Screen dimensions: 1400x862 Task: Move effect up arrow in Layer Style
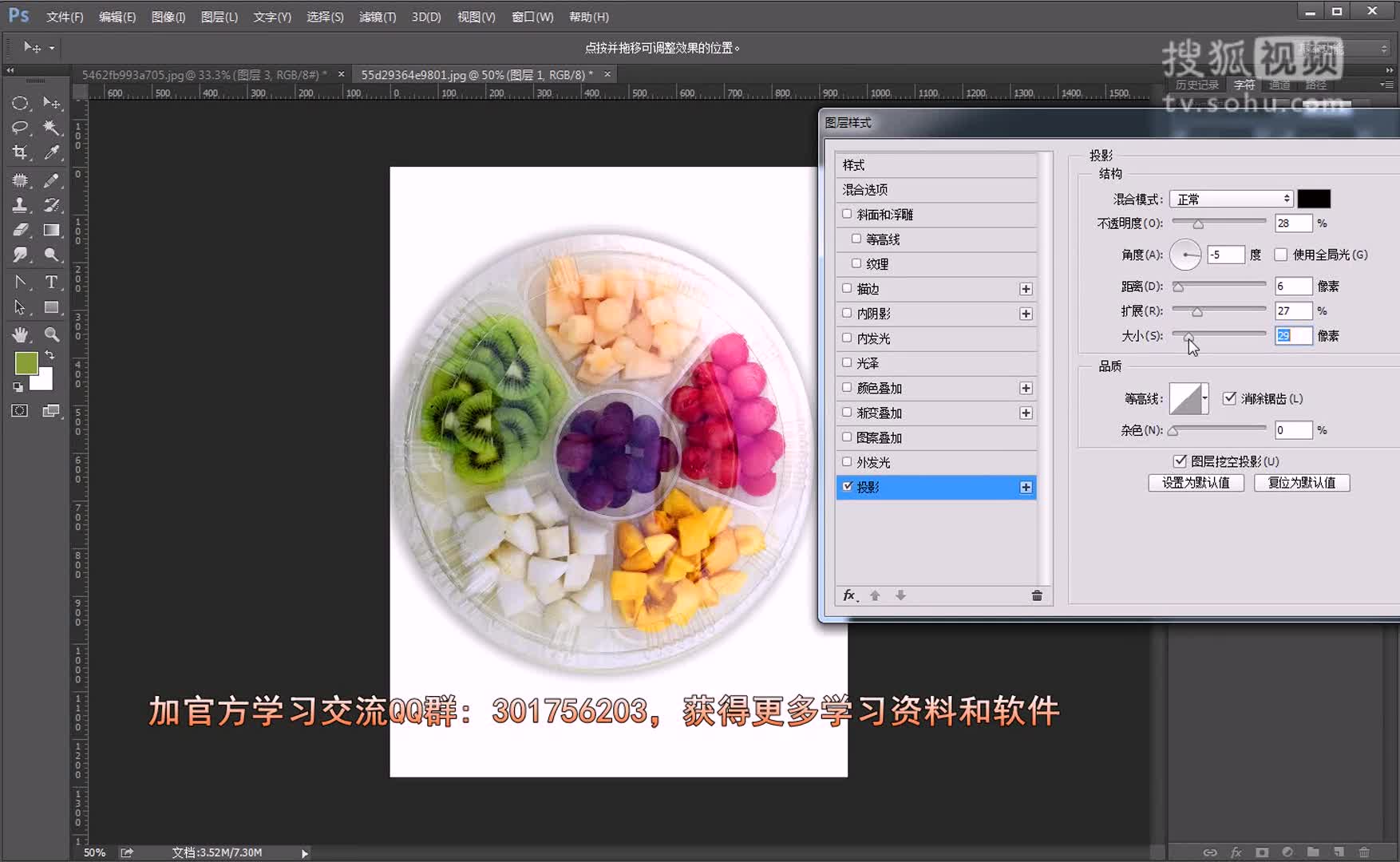[875, 595]
